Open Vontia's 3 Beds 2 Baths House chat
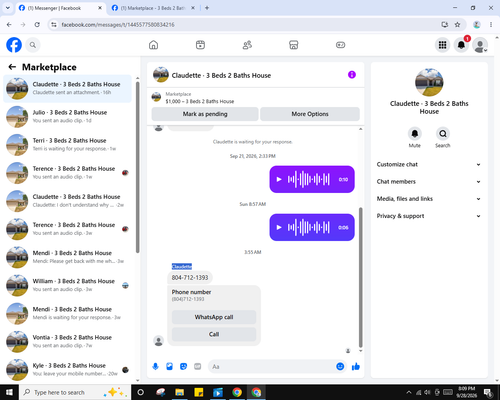500x400 pixels. (67, 342)
